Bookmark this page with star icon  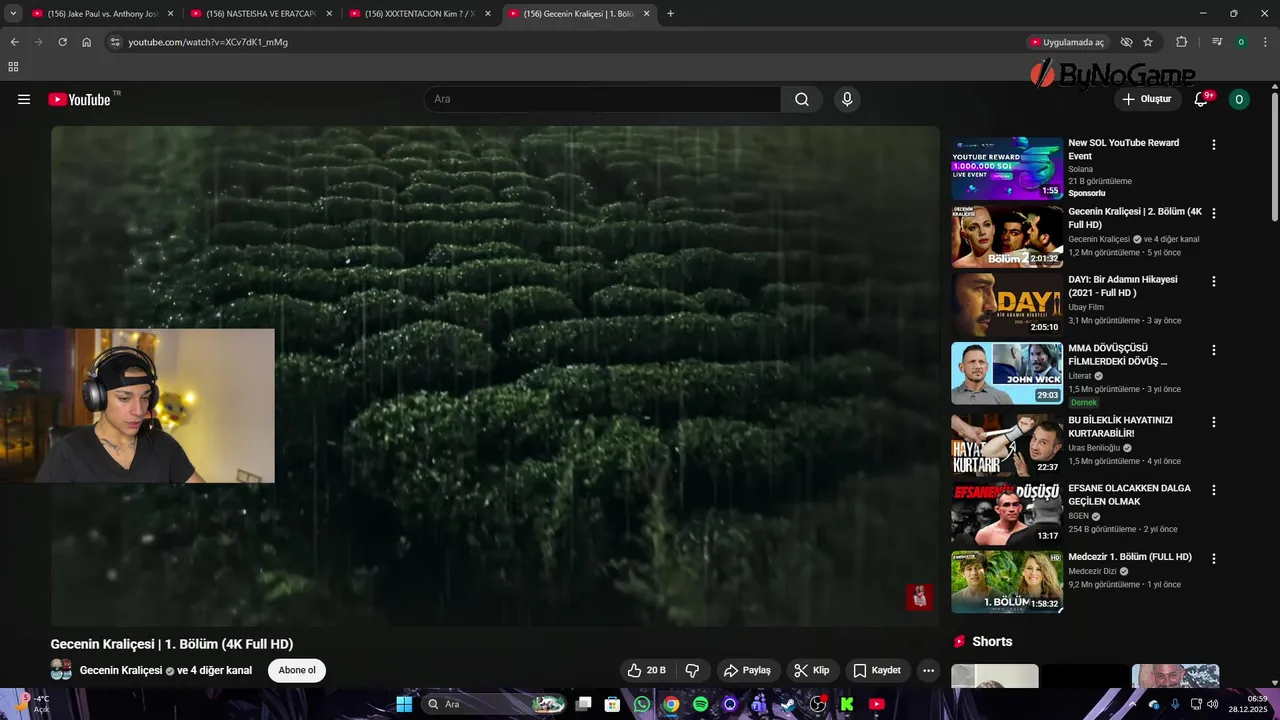tap(1148, 42)
